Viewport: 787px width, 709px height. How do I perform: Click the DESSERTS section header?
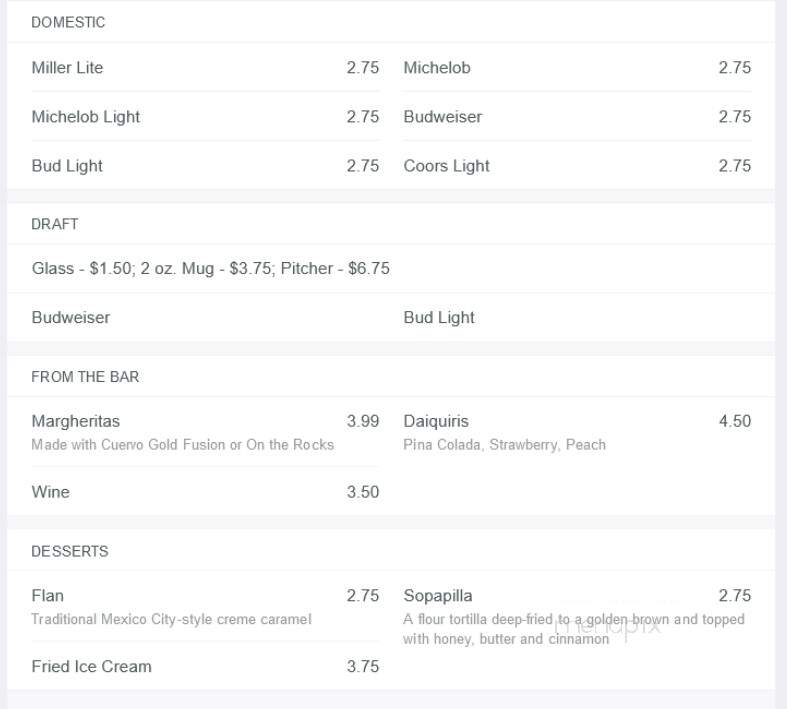tap(70, 551)
